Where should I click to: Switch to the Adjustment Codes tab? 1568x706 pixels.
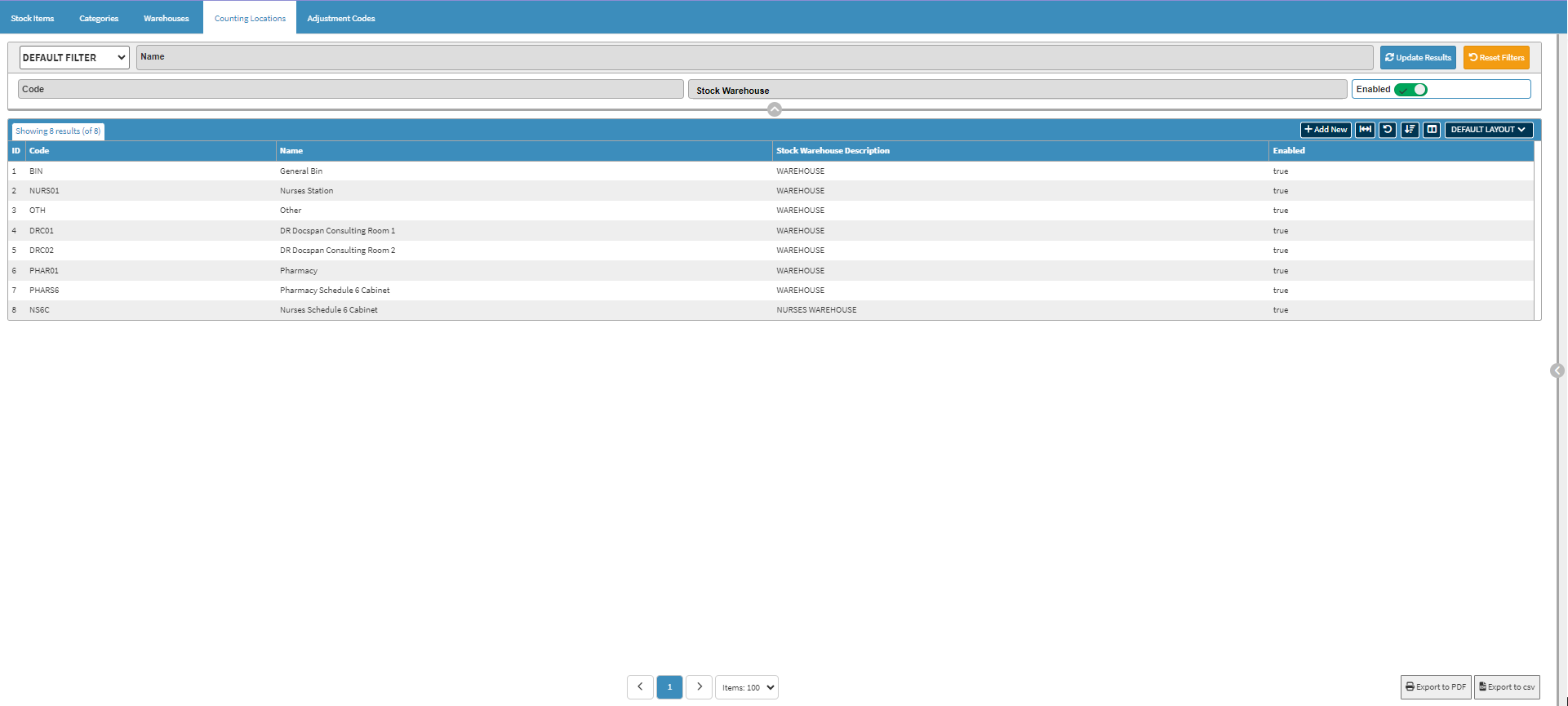pos(341,18)
